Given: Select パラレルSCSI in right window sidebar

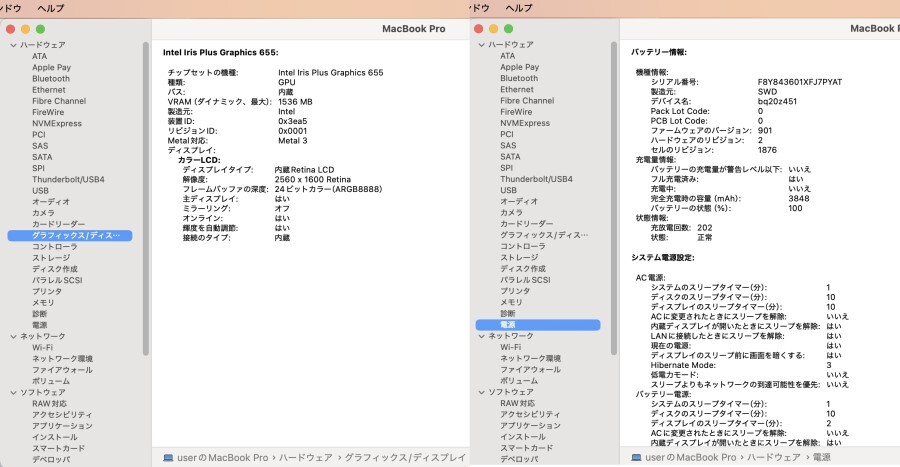Looking at the screenshot, I should tap(525, 279).
